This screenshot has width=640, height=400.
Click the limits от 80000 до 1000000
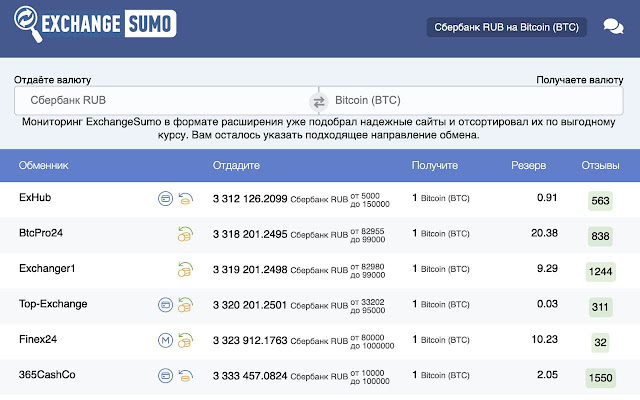(x=372, y=342)
